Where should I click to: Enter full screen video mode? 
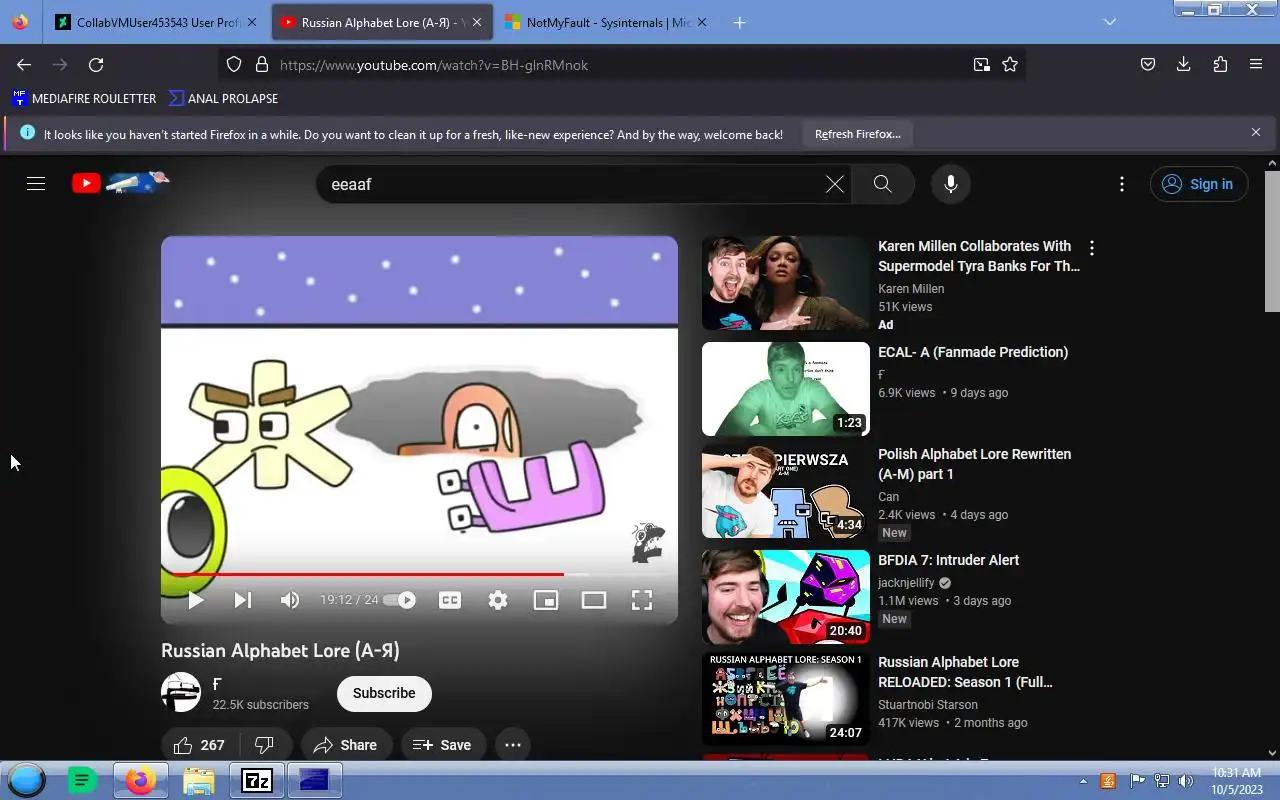[x=642, y=600]
